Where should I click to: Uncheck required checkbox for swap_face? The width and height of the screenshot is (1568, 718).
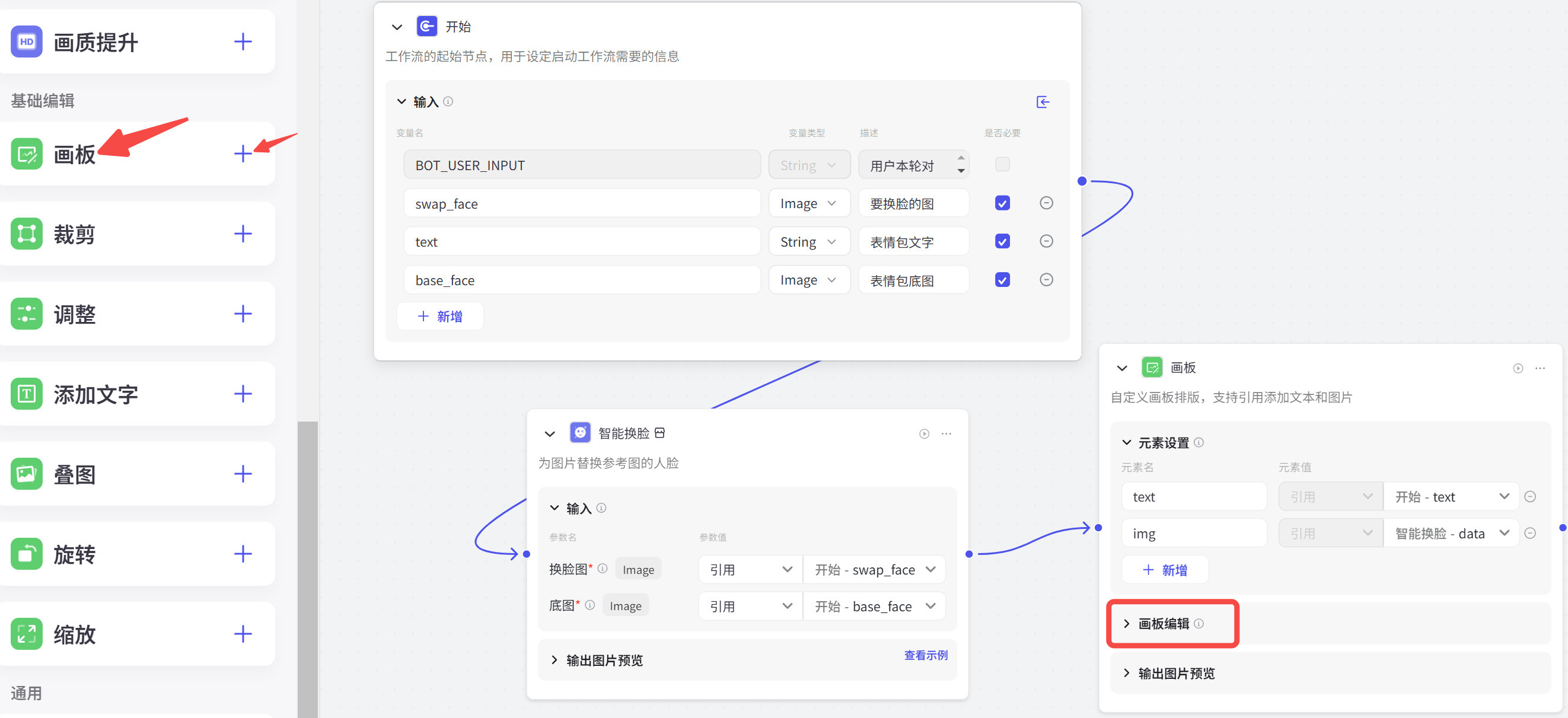pos(1002,203)
